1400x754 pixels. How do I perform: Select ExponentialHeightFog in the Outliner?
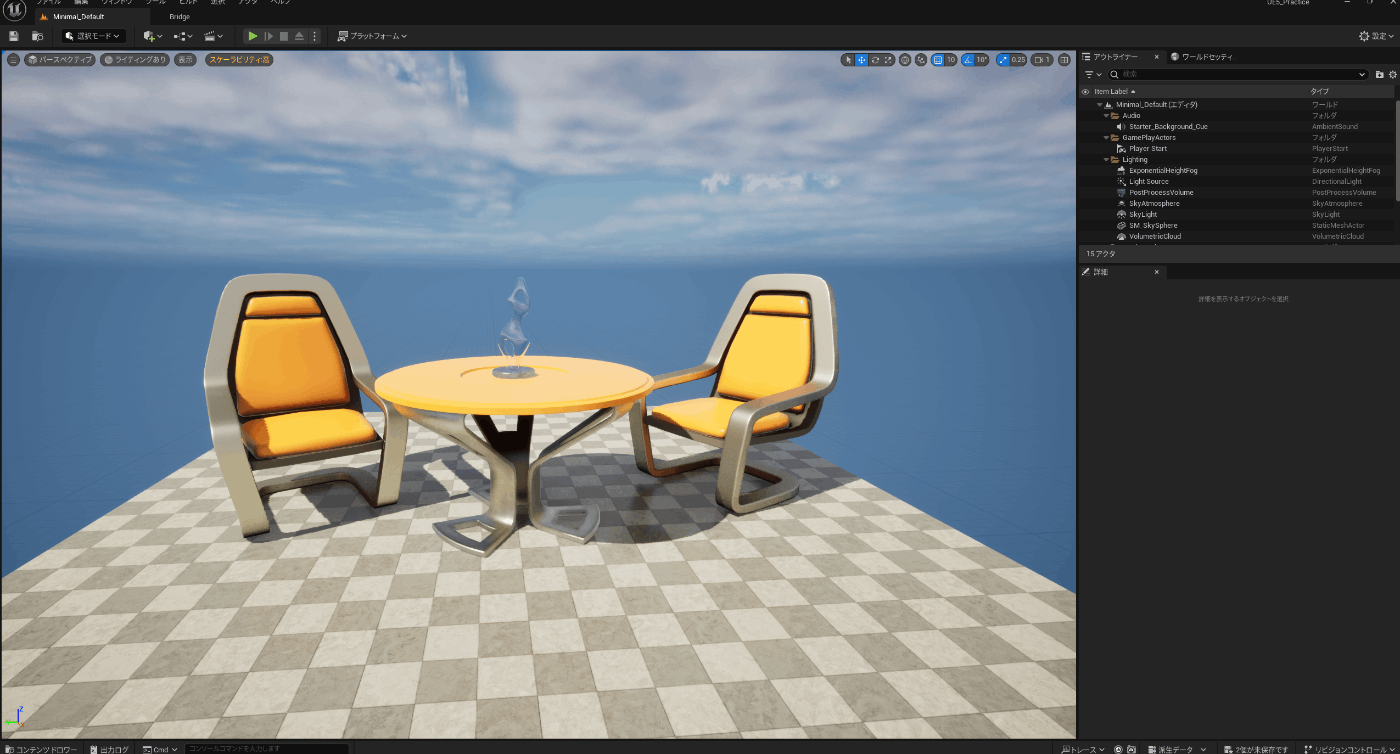tap(1163, 170)
